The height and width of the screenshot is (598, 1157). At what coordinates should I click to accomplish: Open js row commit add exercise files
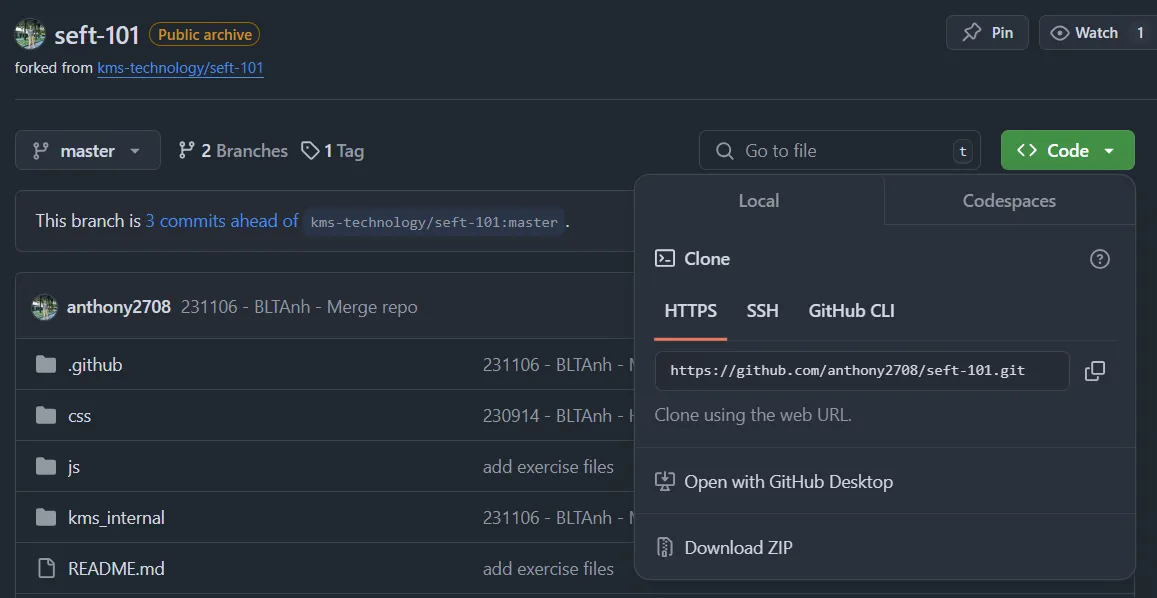pyautogui.click(x=548, y=467)
